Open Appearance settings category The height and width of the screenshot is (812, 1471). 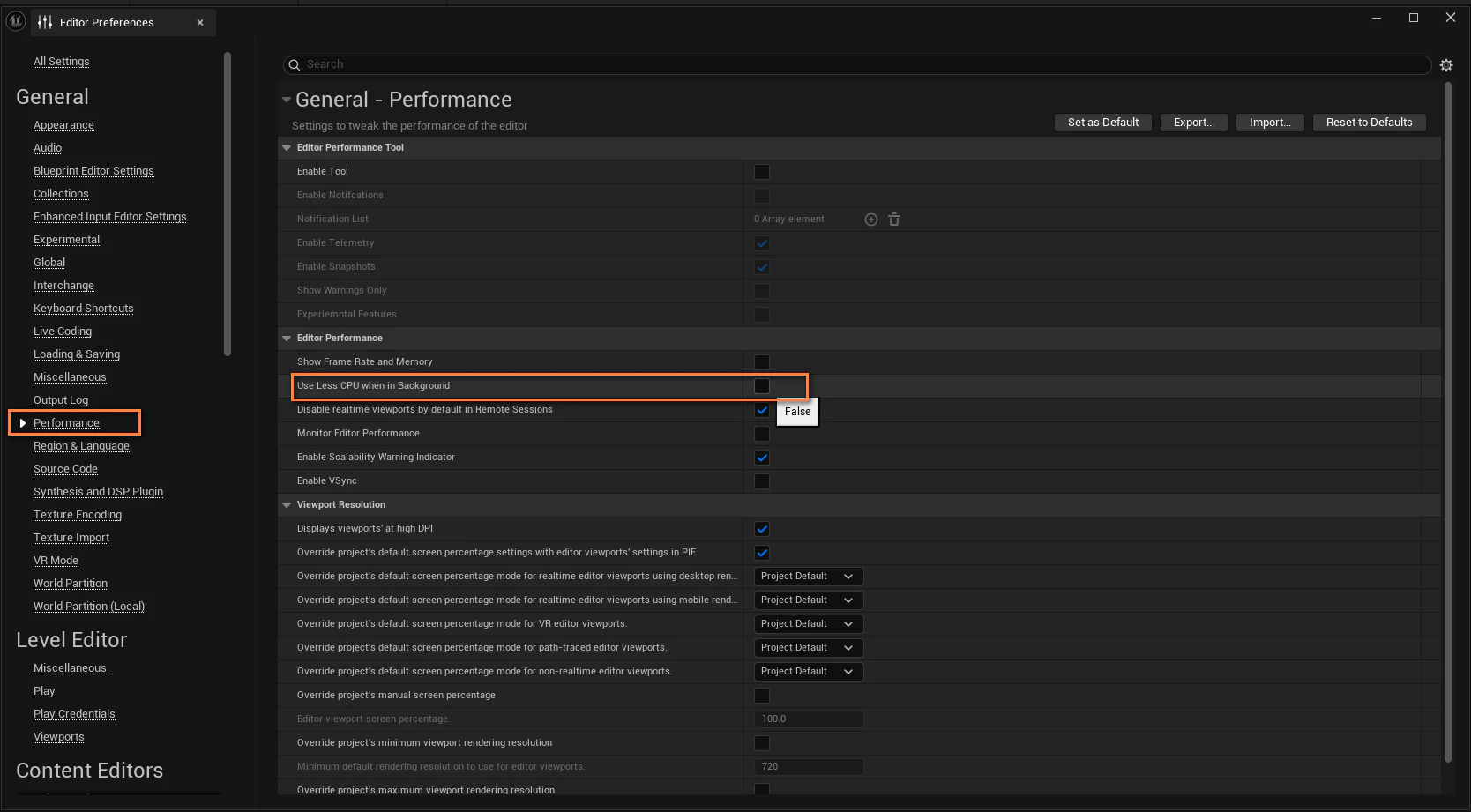coord(63,125)
